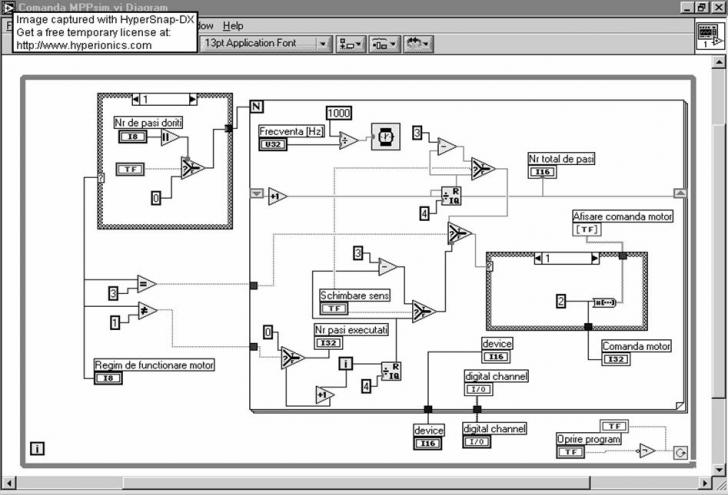Viewport: 728px width, 495px height.
Task: Click the Wait Until Next ms Multiple timer icon
Action: point(386,138)
